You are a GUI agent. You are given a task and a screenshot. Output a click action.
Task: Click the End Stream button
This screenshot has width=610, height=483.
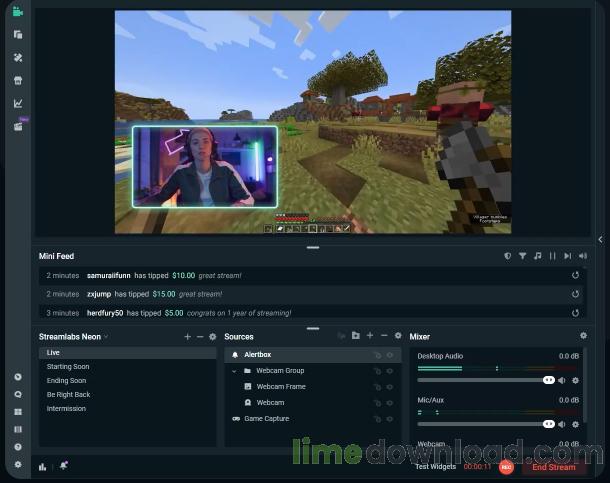point(554,467)
